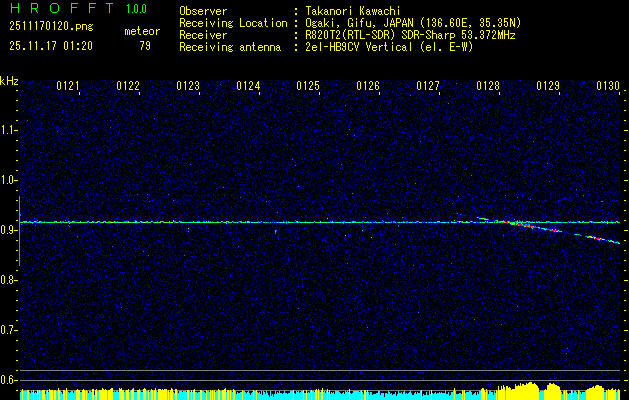The width and height of the screenshot is (629, 400).
Task: Click the Receiving antenna label
Action: click(x=230, y=47)
